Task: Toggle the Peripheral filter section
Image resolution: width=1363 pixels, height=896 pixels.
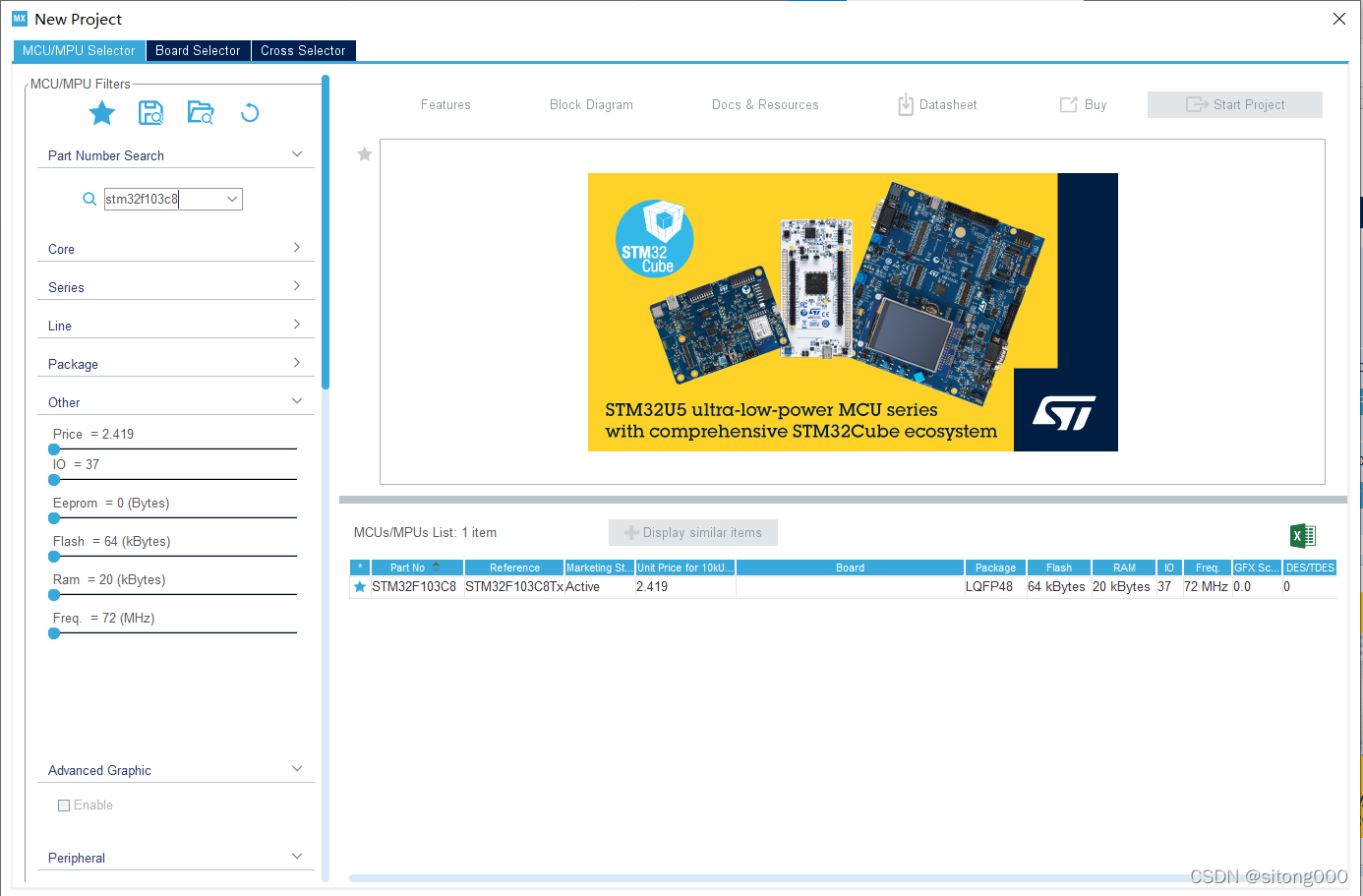Action: point(297,857)
